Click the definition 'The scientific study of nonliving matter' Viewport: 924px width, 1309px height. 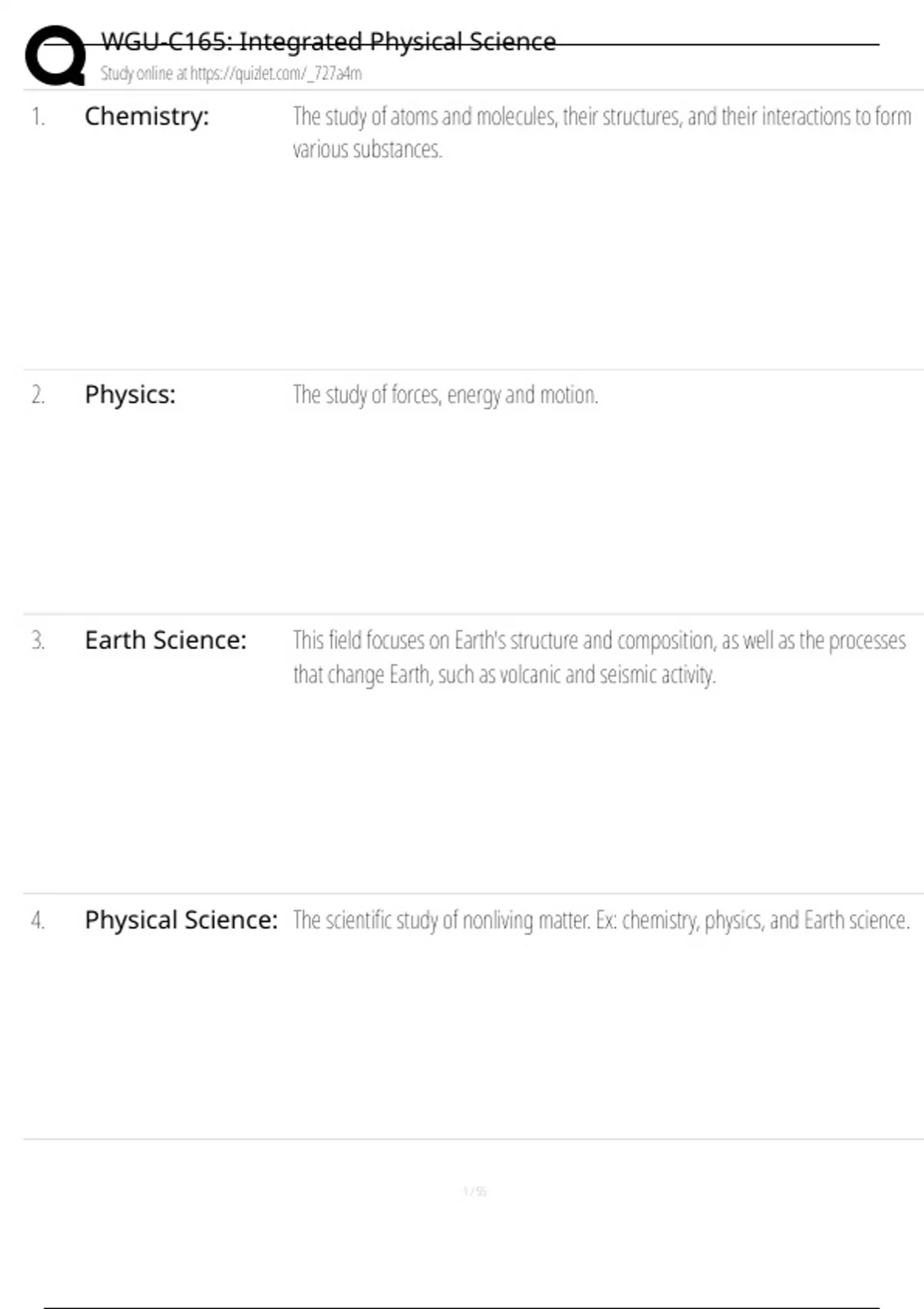pos(601,920)
